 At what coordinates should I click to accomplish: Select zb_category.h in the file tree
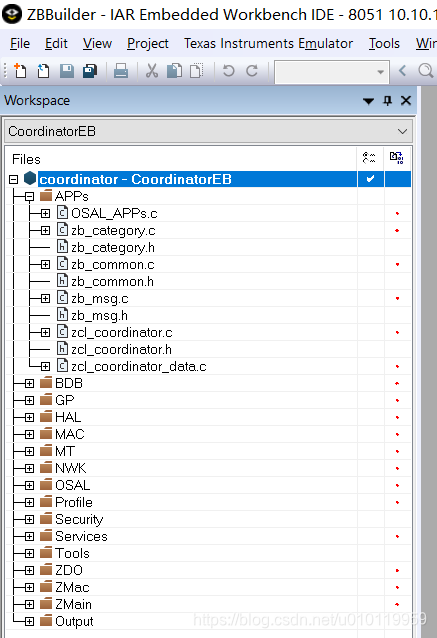pyautogui.click(x=113, y=247)
